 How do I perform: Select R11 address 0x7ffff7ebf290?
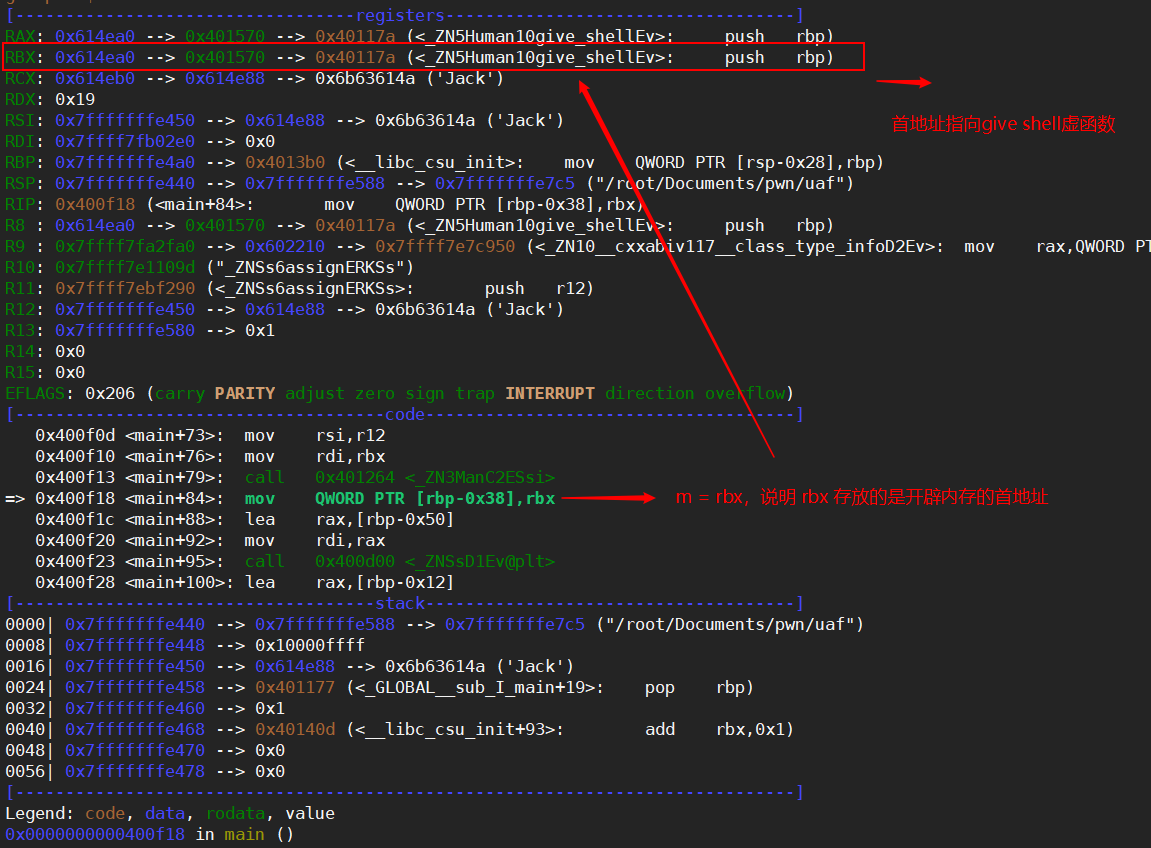(125, 289)
